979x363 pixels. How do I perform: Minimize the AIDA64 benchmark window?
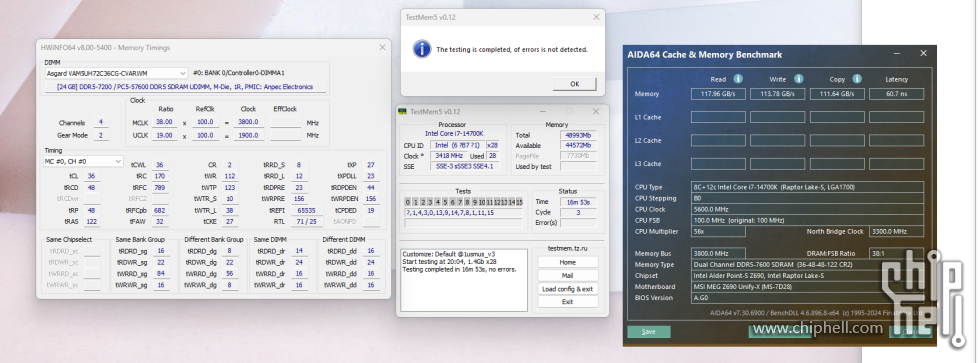click(897, 54)
